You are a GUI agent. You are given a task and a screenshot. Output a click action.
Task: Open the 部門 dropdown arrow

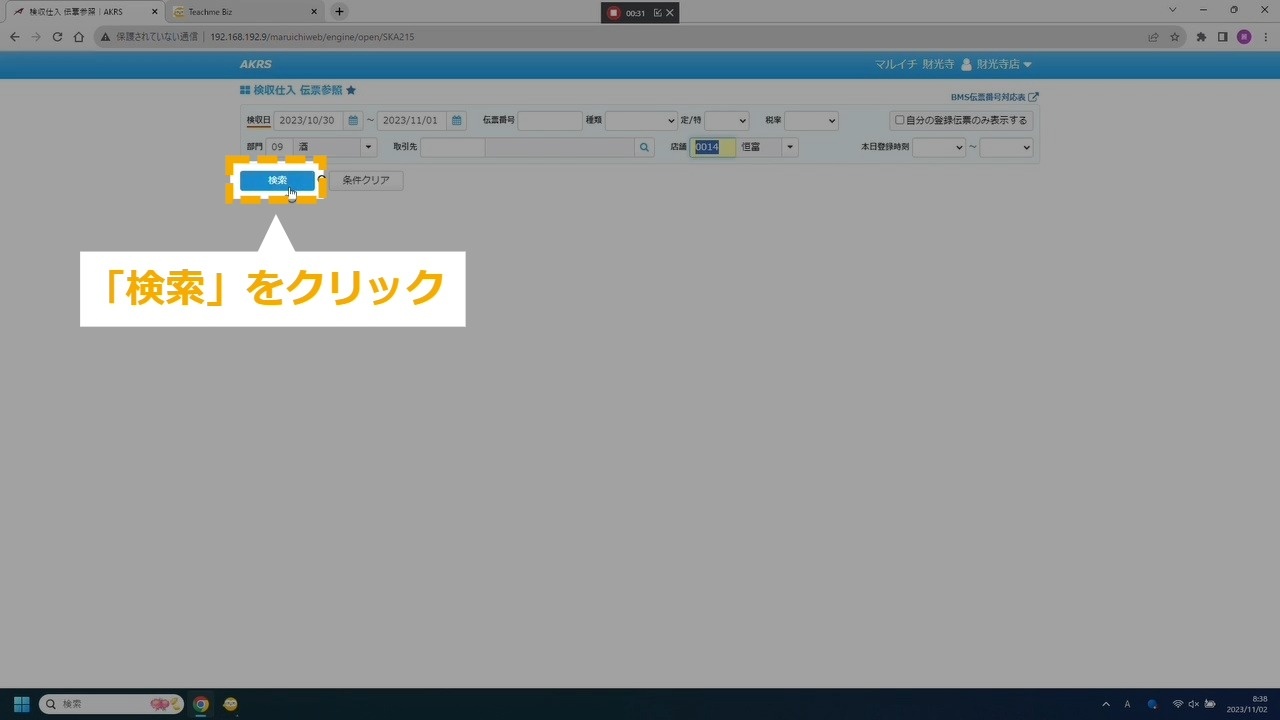[369, 147]
